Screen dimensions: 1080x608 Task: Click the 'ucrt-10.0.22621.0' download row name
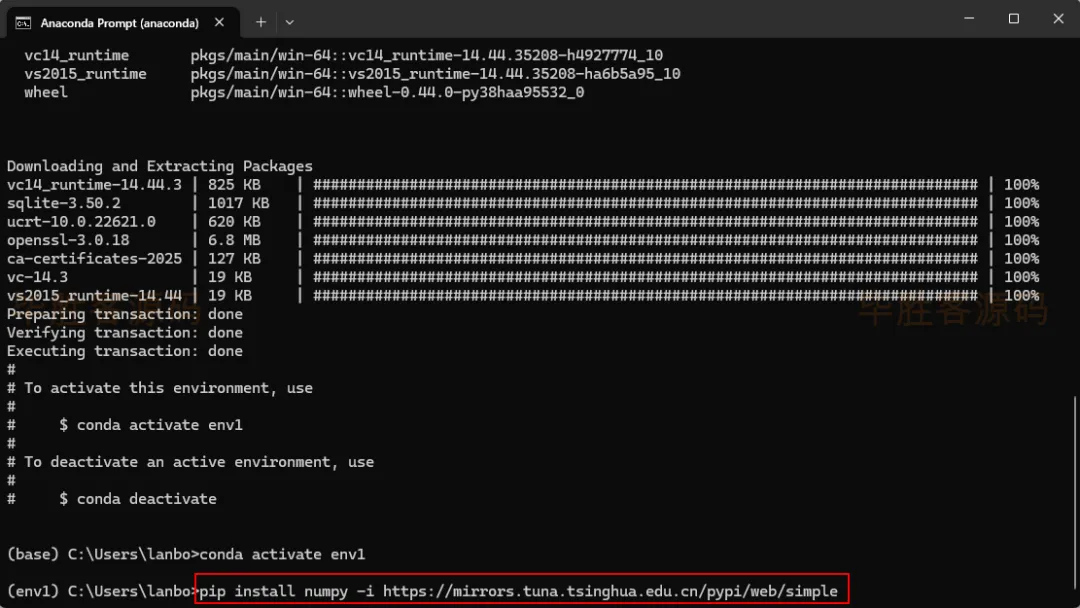(x=81, y=222)
